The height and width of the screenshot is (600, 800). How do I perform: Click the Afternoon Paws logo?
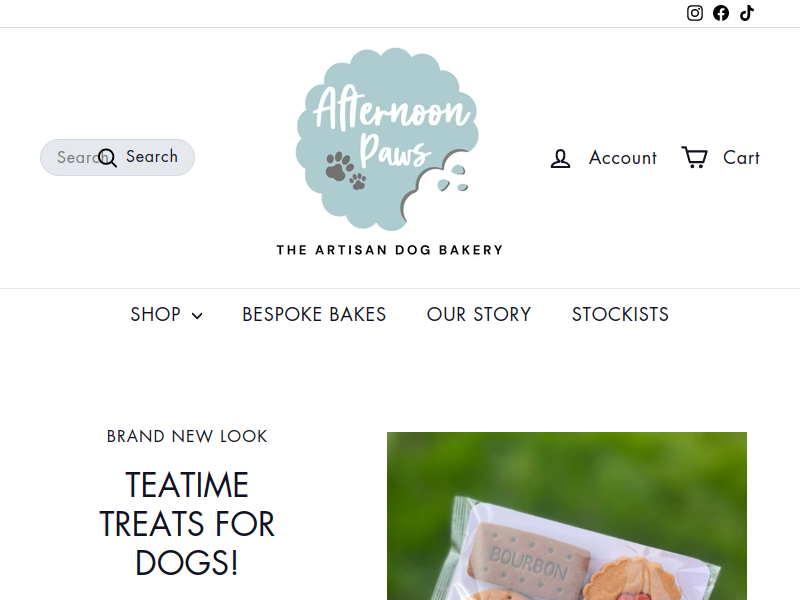coord(389,152)
